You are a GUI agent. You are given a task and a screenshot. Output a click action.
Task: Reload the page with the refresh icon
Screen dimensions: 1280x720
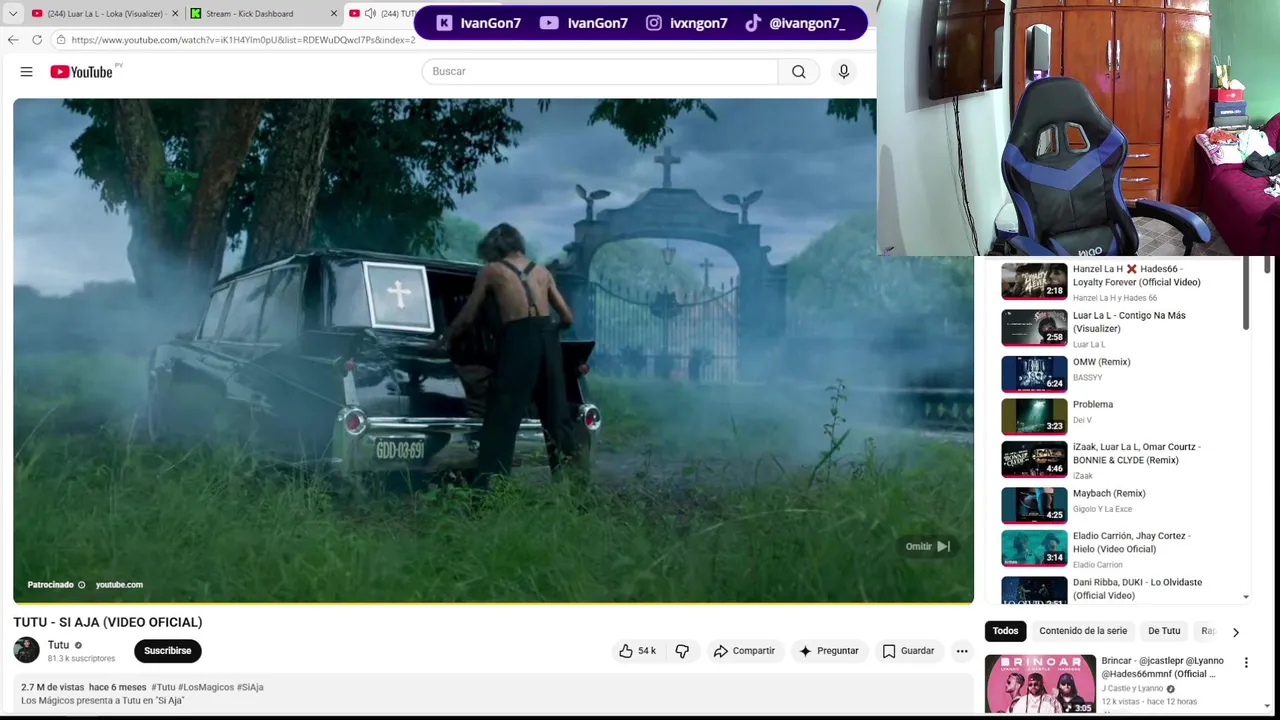click(x=37, y=40)
